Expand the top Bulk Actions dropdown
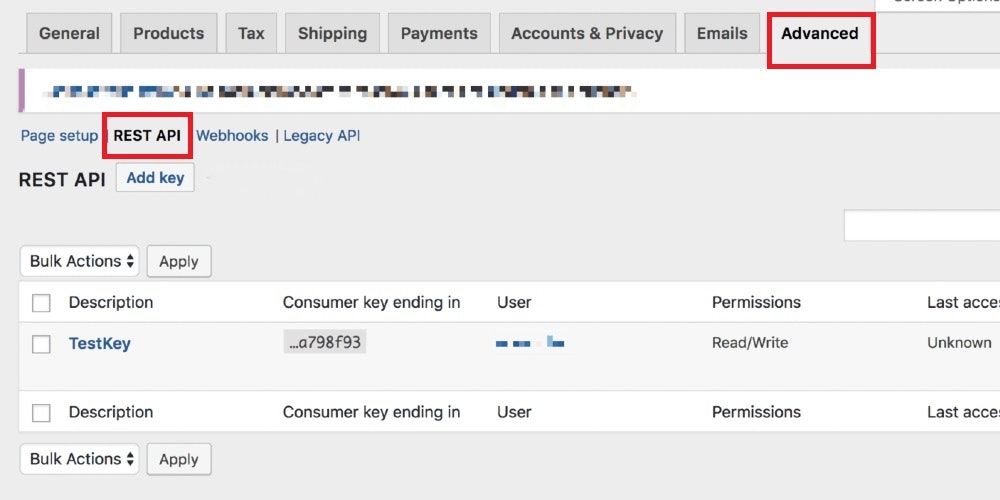The height and width of the screenshot is (500, 1000). click(x=81, y=262)
